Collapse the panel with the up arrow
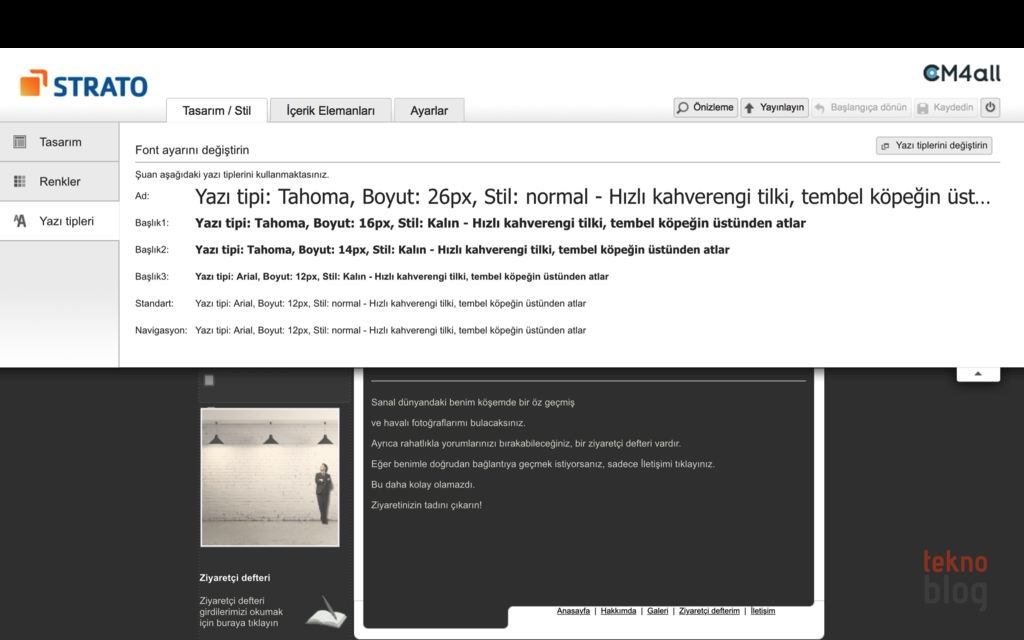The image size is (1024, 640). click(x=978, y=374)
